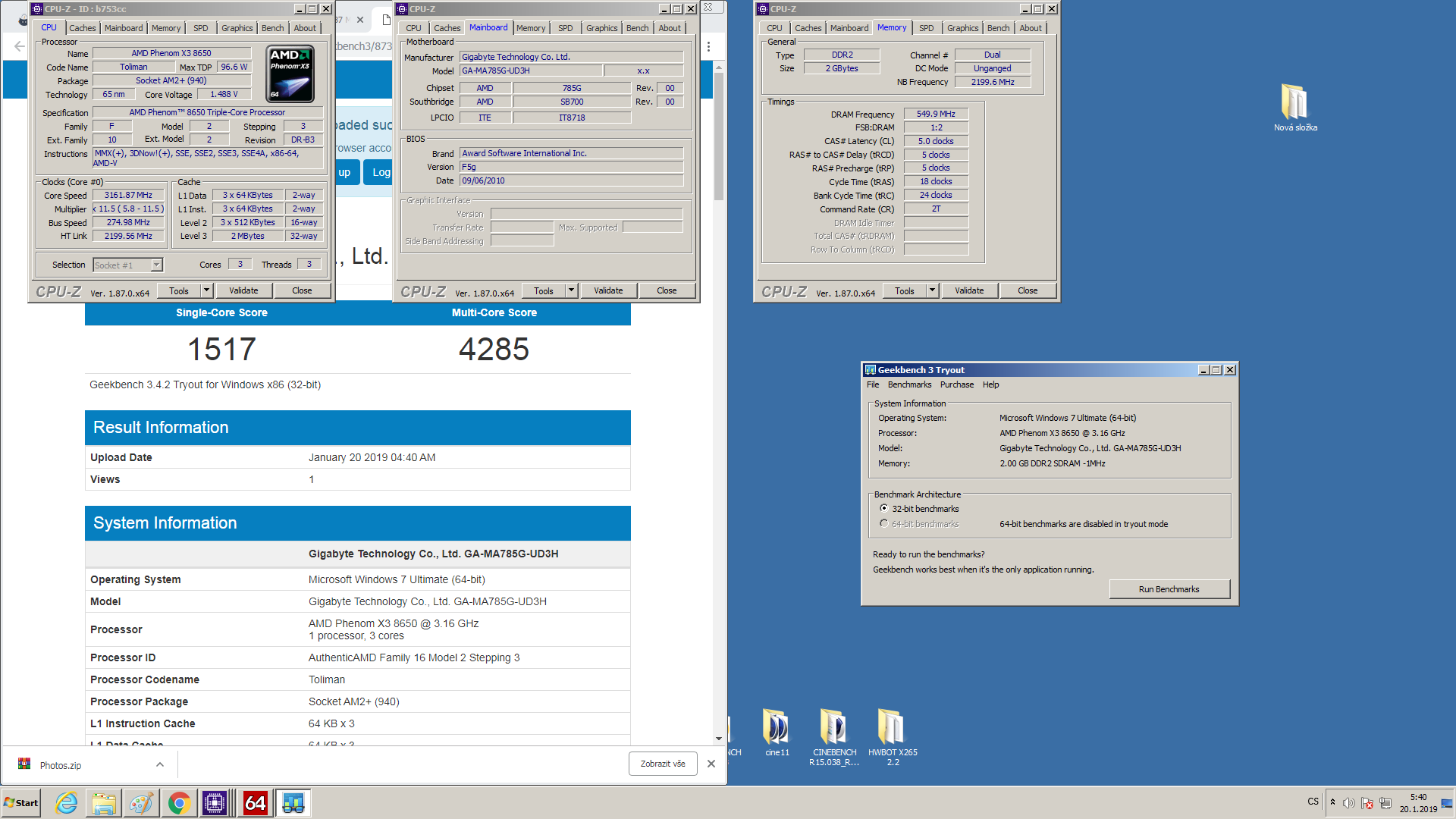Click Photos.zip download file name
1456x819 pixels.
pos(61,765)
